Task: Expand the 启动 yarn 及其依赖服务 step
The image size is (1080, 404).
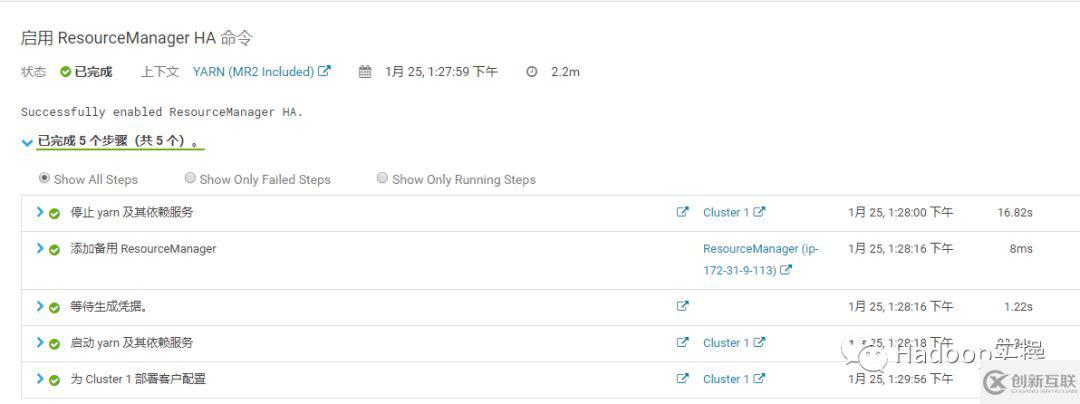Action: point(40,342)
